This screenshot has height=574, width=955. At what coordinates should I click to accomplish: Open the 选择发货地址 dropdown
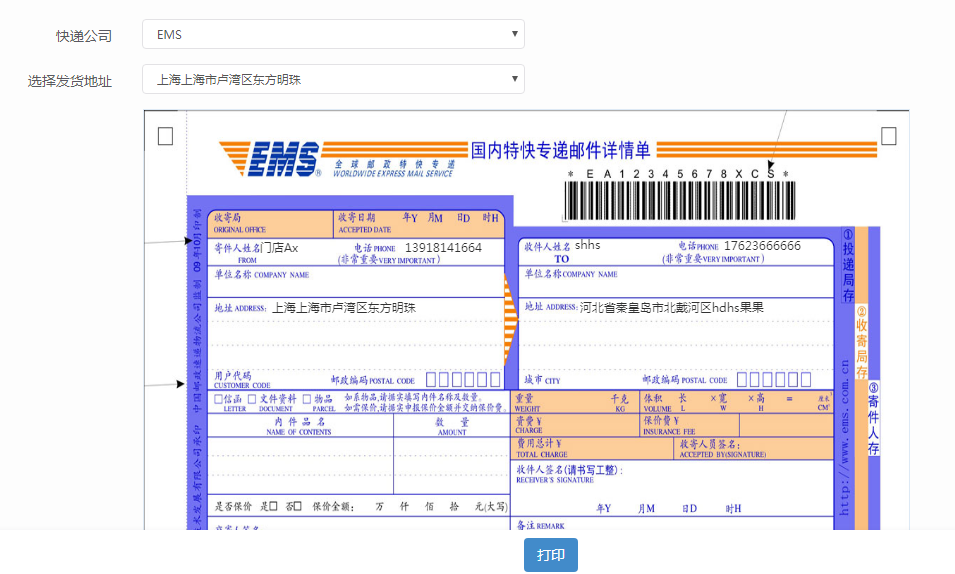(333, 79)
